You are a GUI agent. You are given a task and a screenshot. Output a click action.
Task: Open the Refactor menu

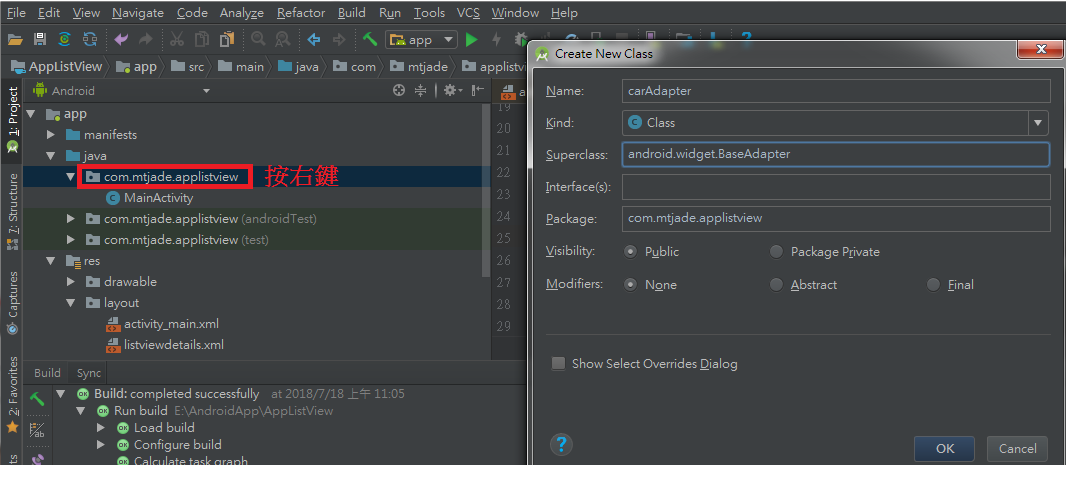pyautogui.click(x=301, y=12)
